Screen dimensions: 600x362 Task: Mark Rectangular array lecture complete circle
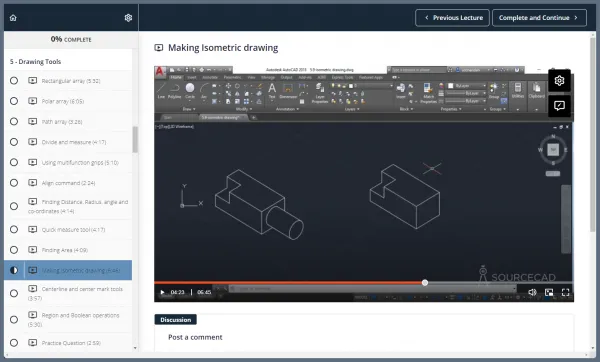pos(14,81)
